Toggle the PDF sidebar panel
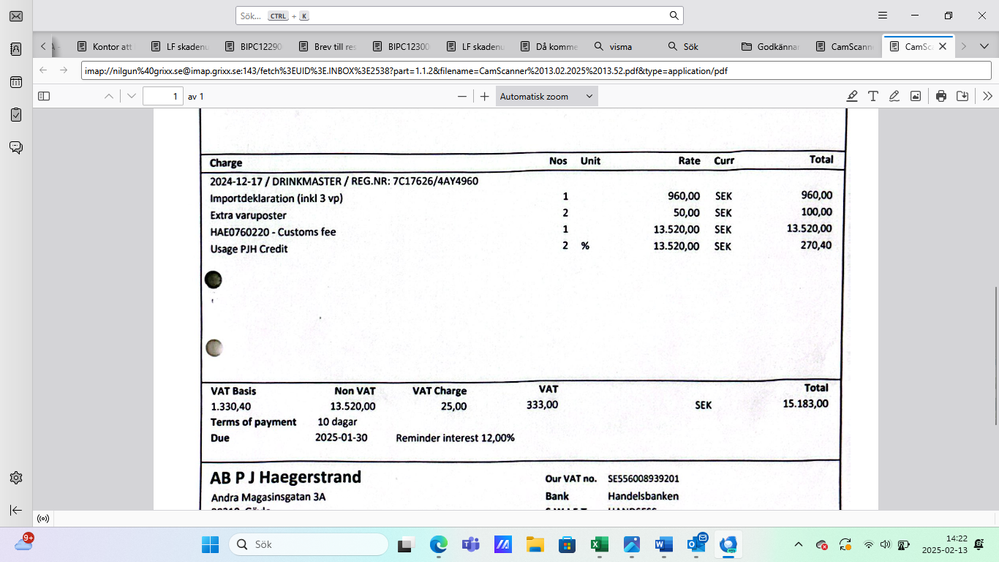Image resolution: width=999 pixels, height=562 pixels. (44, 96)
